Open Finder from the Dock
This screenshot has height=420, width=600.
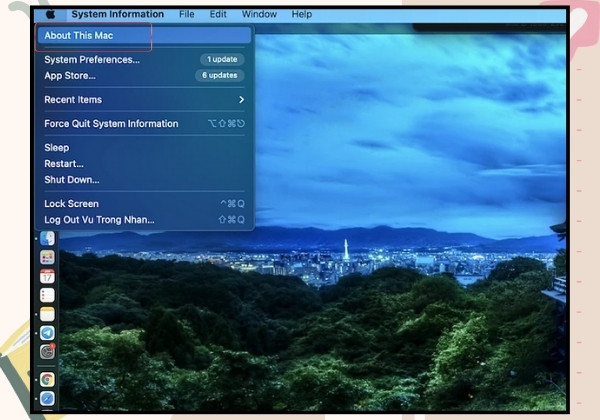point(47,238)
